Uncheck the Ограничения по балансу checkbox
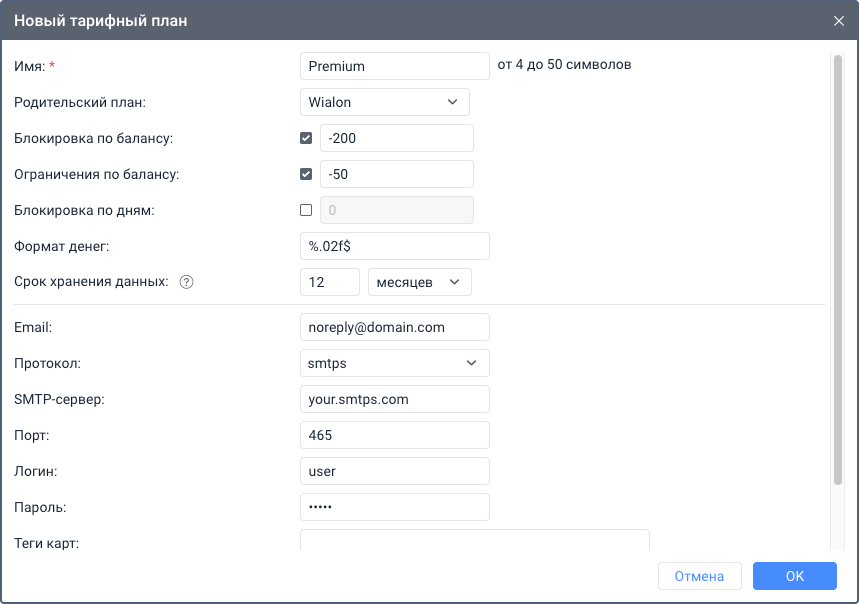This screenshot has height=604, width=859. [x=307, y=174]
